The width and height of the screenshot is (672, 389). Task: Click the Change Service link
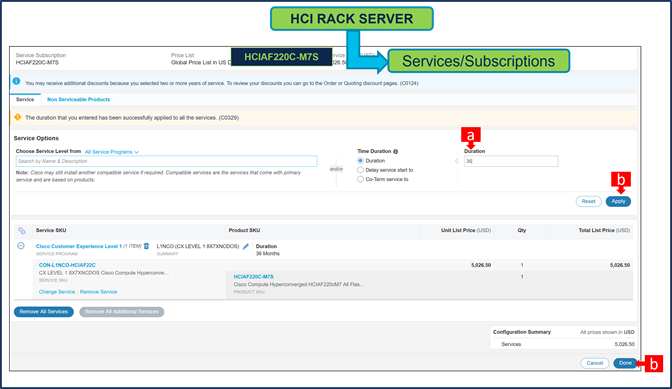[x=57, y=292]
